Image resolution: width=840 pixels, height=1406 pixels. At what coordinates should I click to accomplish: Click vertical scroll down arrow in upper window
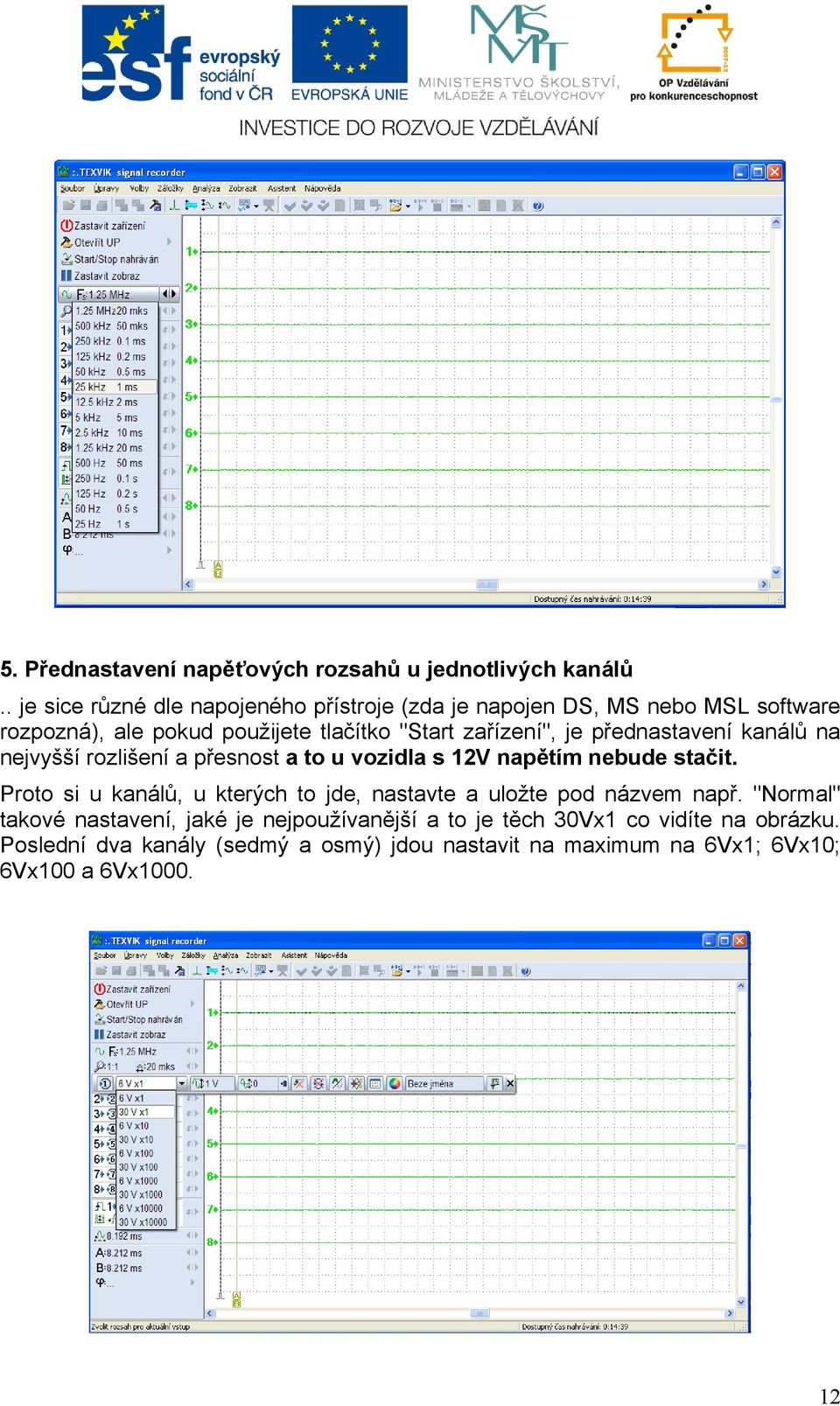776,571
